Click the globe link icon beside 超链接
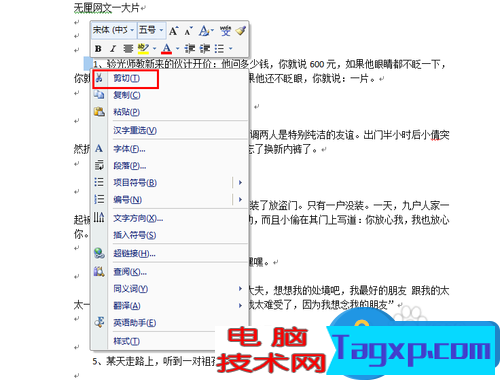The image size is (500, 380). pos(99,253)
